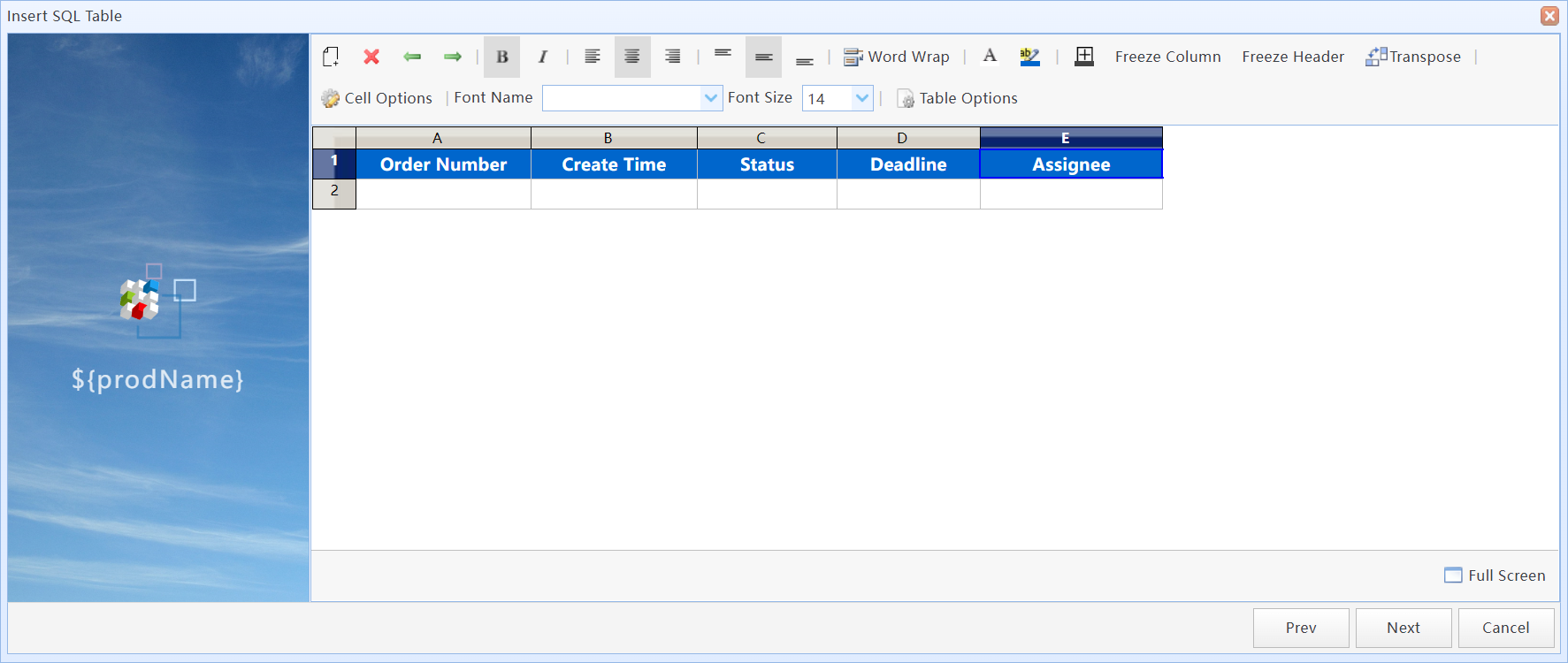Click Freeze Column
The height and width of the screenshot is (663, 1568).
(1168, 57)
